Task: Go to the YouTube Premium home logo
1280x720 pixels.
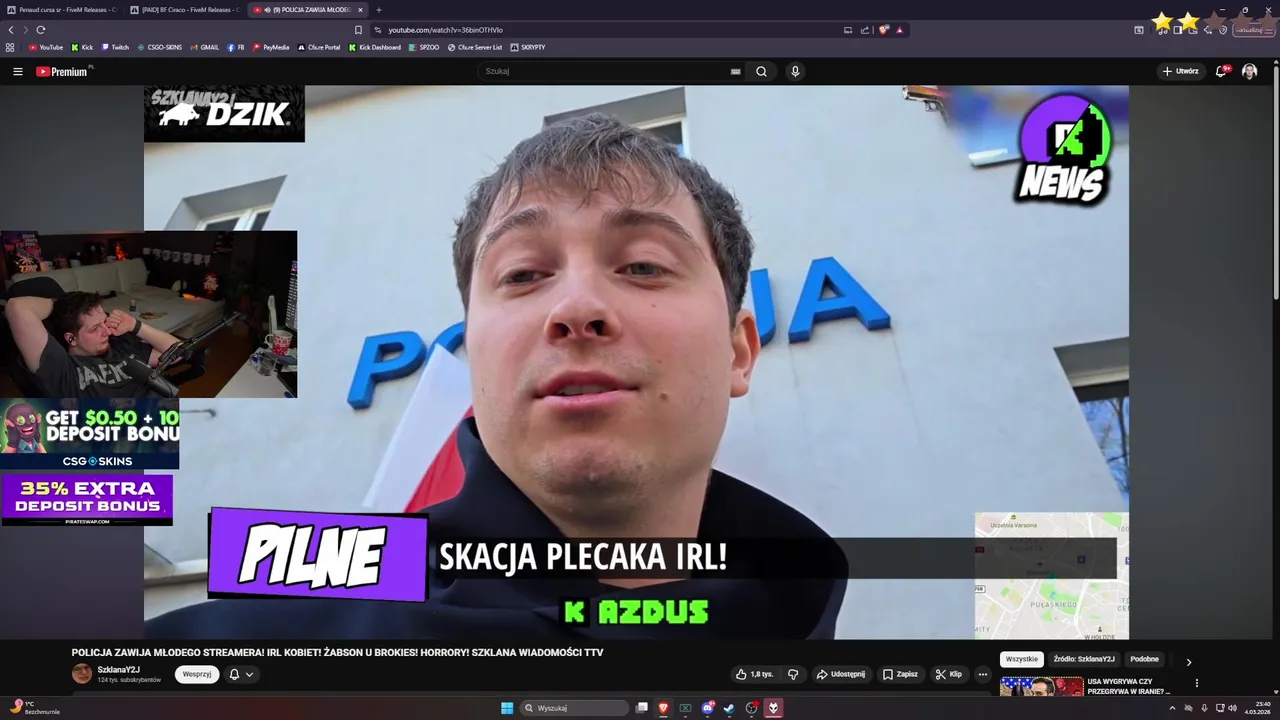Action: 62,71
